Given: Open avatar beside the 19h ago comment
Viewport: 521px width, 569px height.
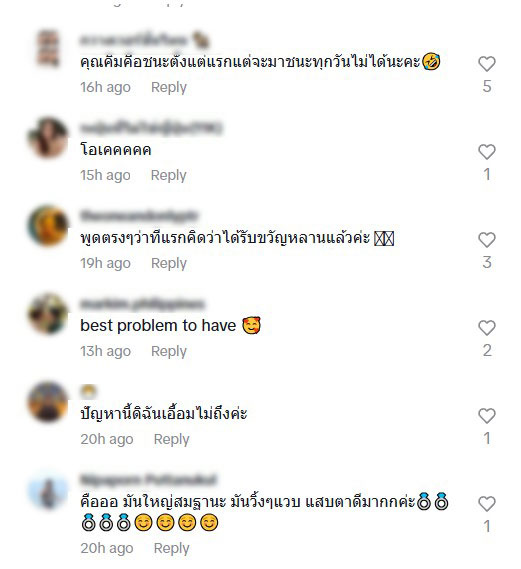Looking at the screenshot, I should (x=48, y=225).
